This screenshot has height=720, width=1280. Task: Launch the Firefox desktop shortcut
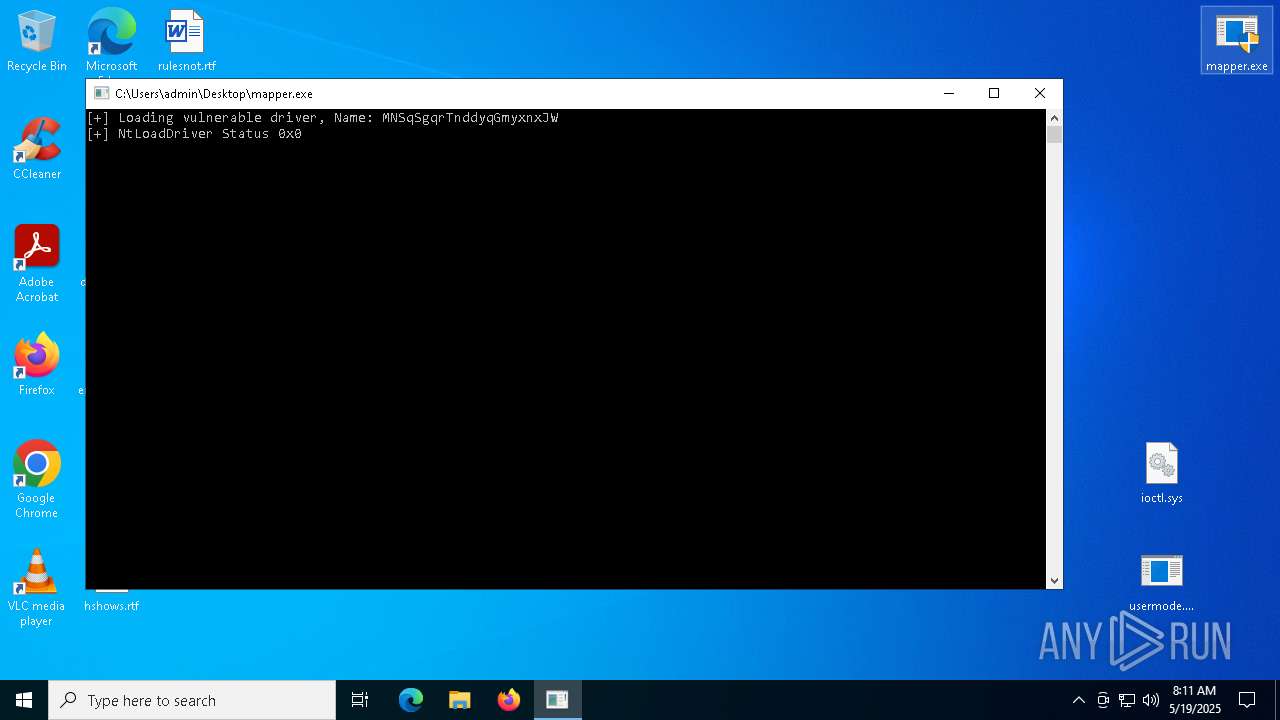[37, 365]
